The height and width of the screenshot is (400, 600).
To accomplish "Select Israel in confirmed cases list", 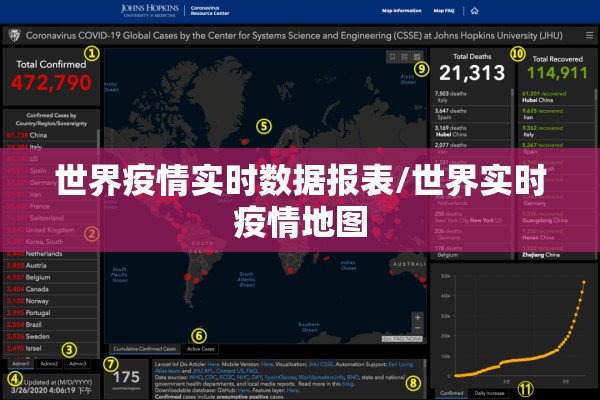I will (51, 348).
